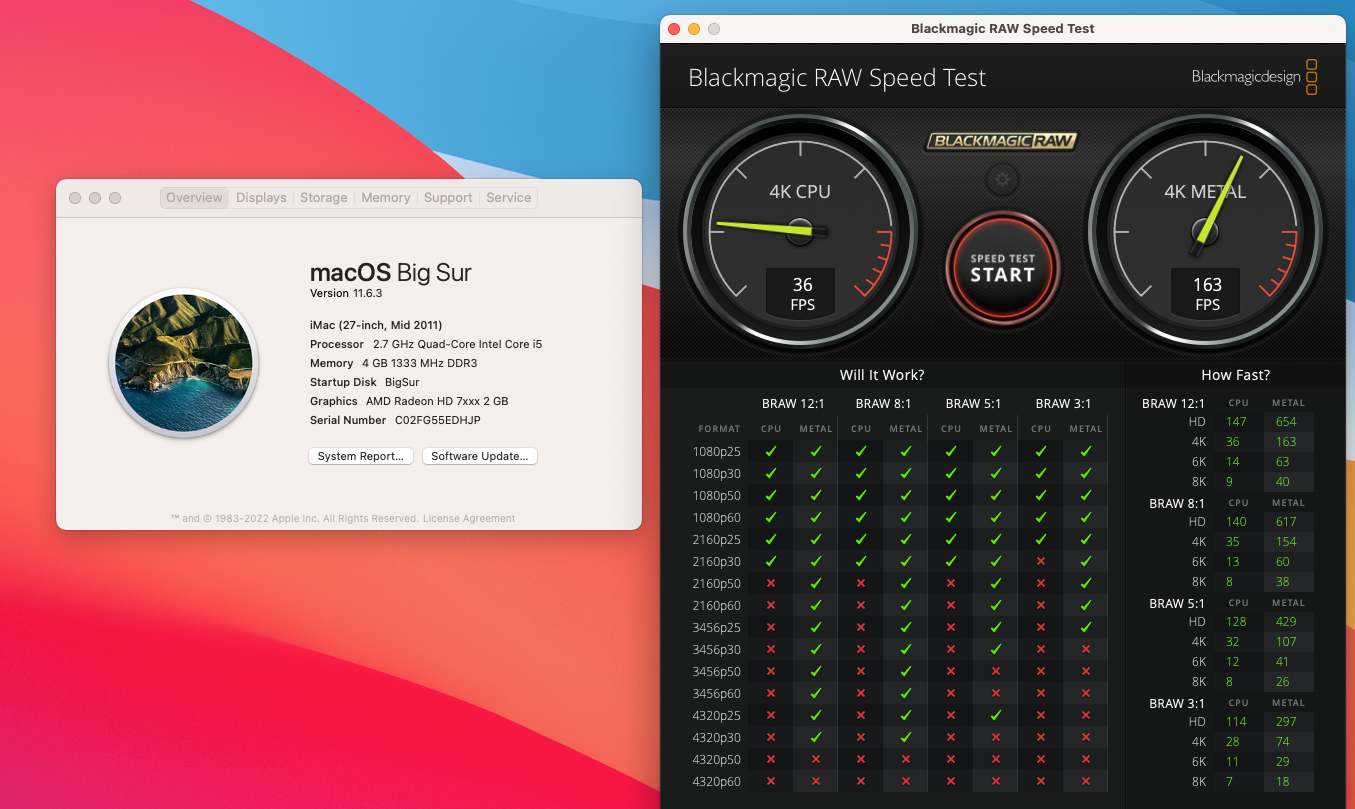Click the 2160p25 BRAW 3:1 CPU checkmark
This screenshot has height=809, width=1355.
point(1041,539)
